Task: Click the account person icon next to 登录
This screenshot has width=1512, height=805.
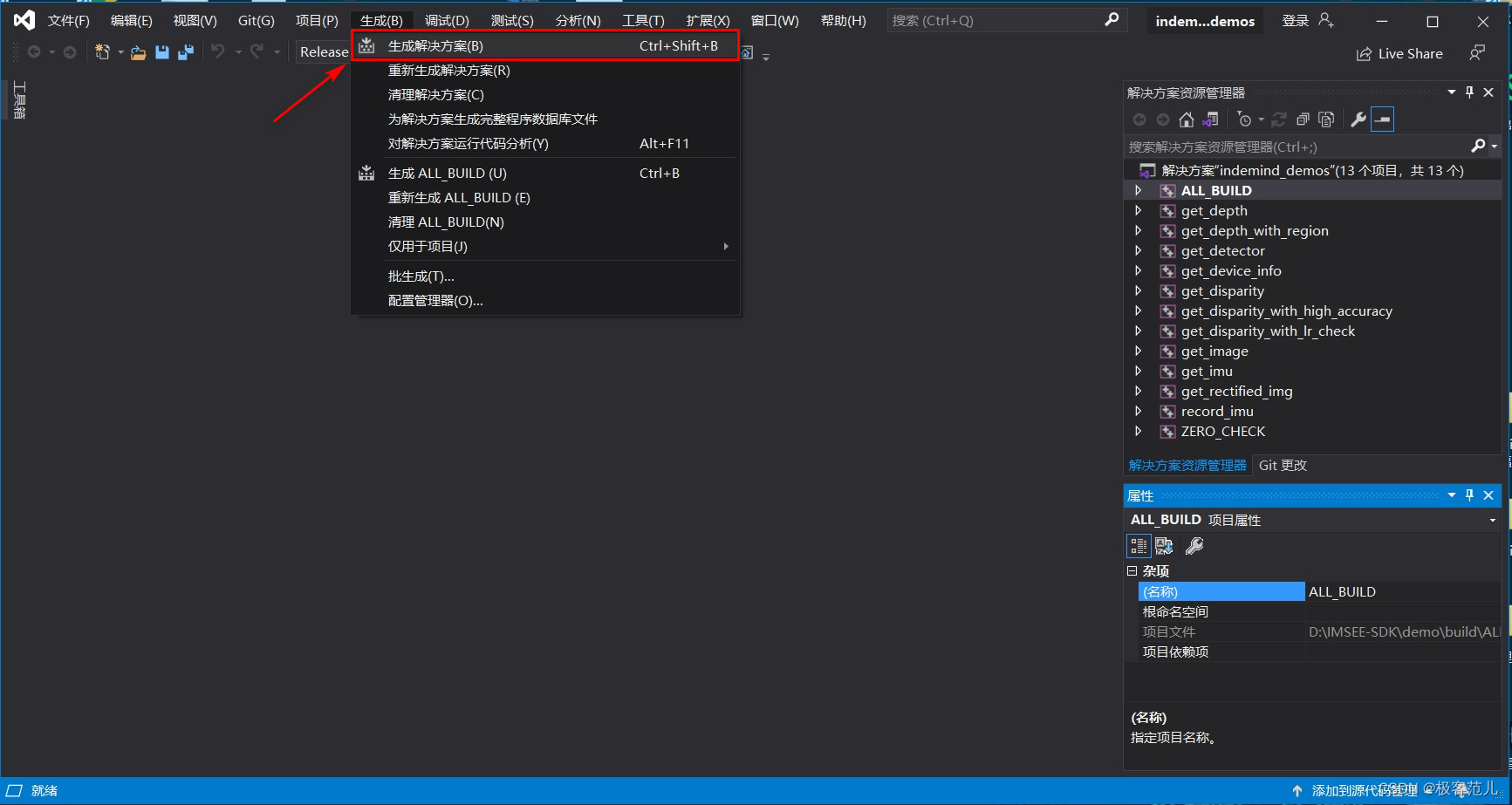Action: tap(1326, 20)
